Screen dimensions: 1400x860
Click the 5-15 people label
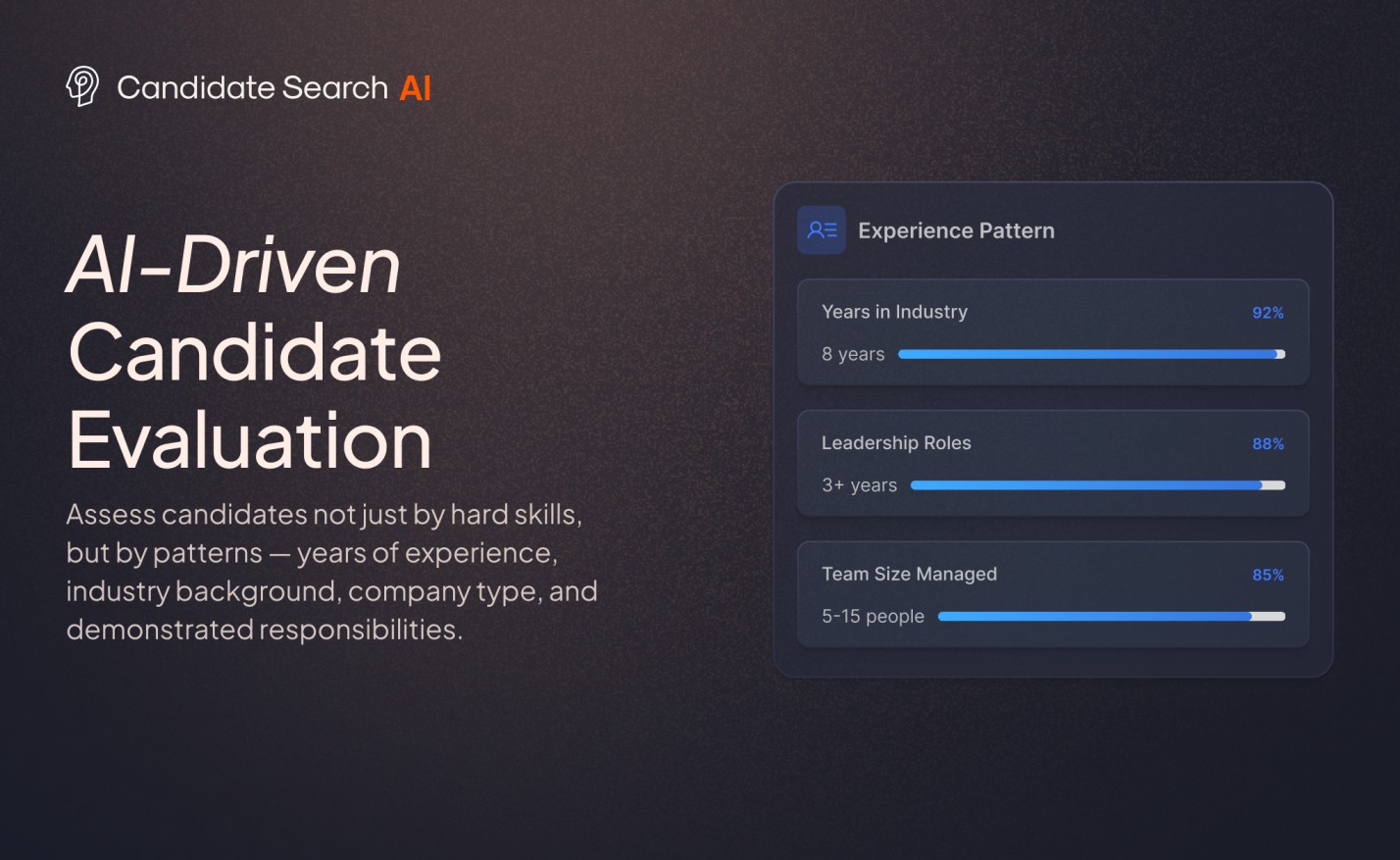pyautogui.click(x=873, y=617)
